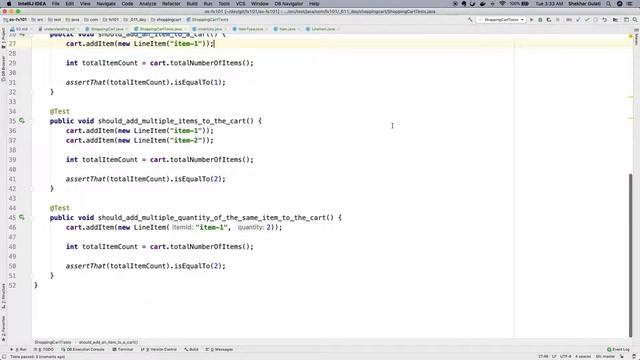Viewport: 640px width, 360px height.
Task: Switch to the Item.java editor tab
Action: coord(287,29)
